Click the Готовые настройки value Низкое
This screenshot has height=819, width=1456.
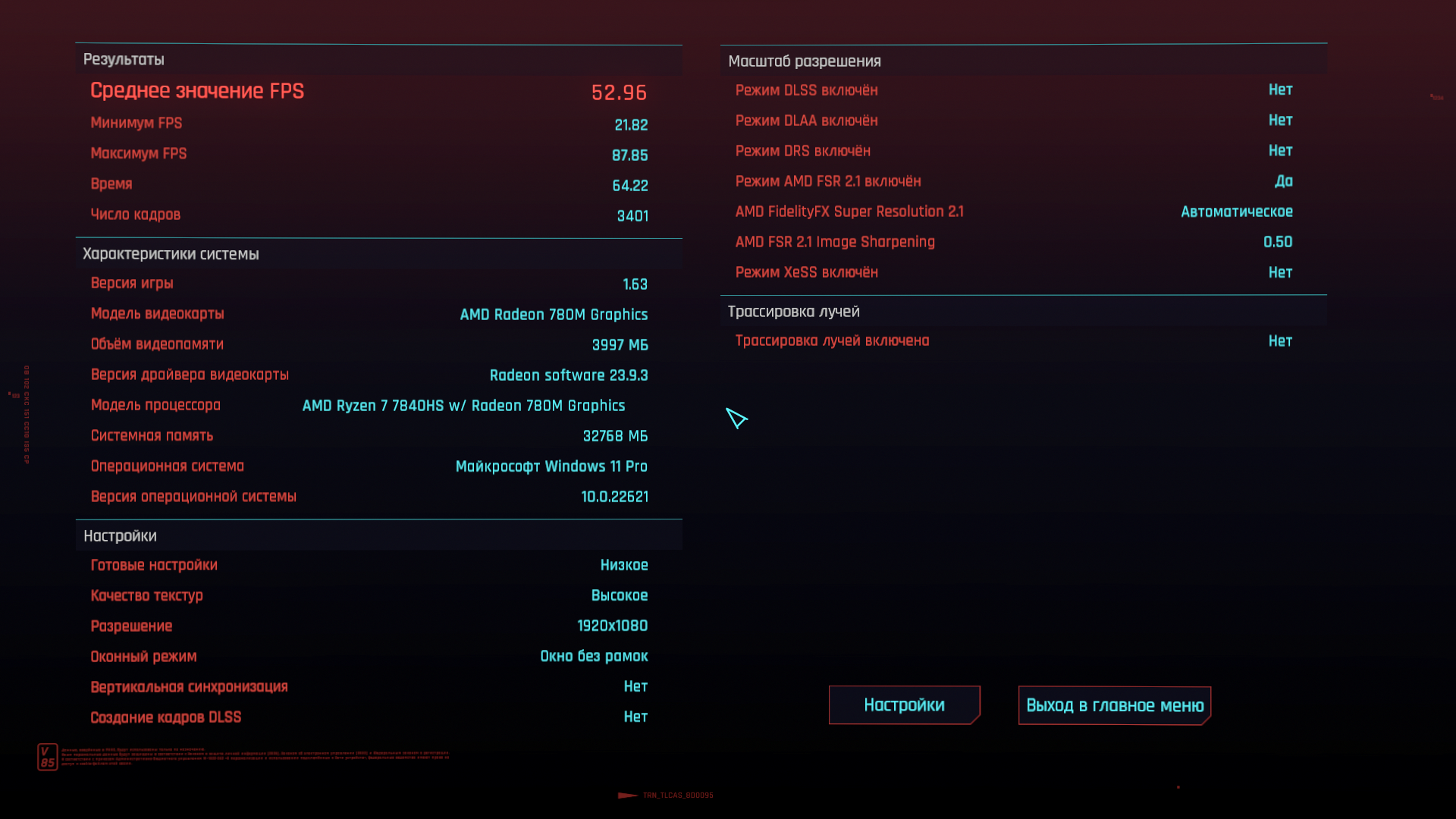(x=623, y=565)
